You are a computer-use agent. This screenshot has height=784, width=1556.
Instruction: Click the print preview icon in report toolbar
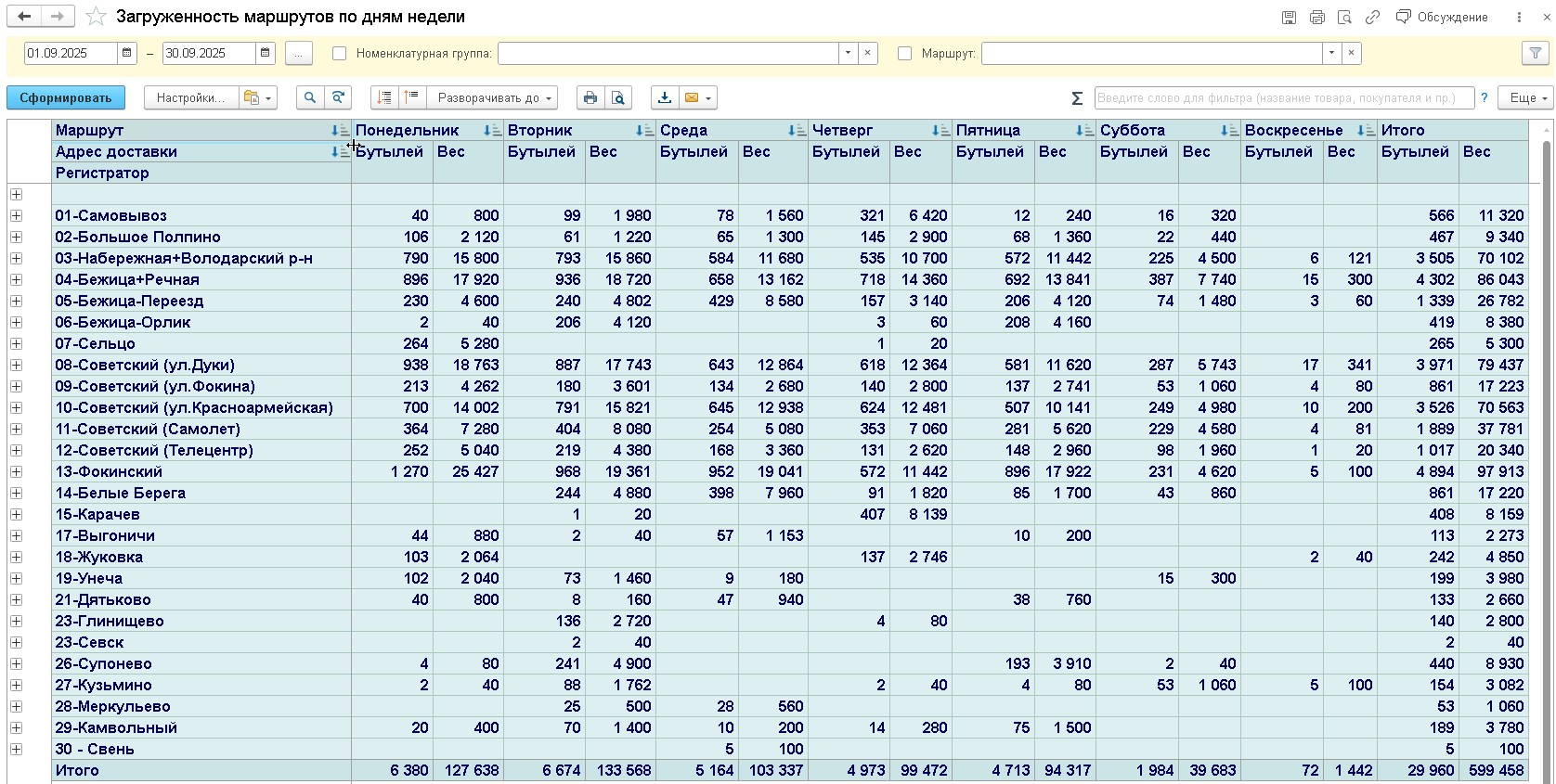(618, 97)
